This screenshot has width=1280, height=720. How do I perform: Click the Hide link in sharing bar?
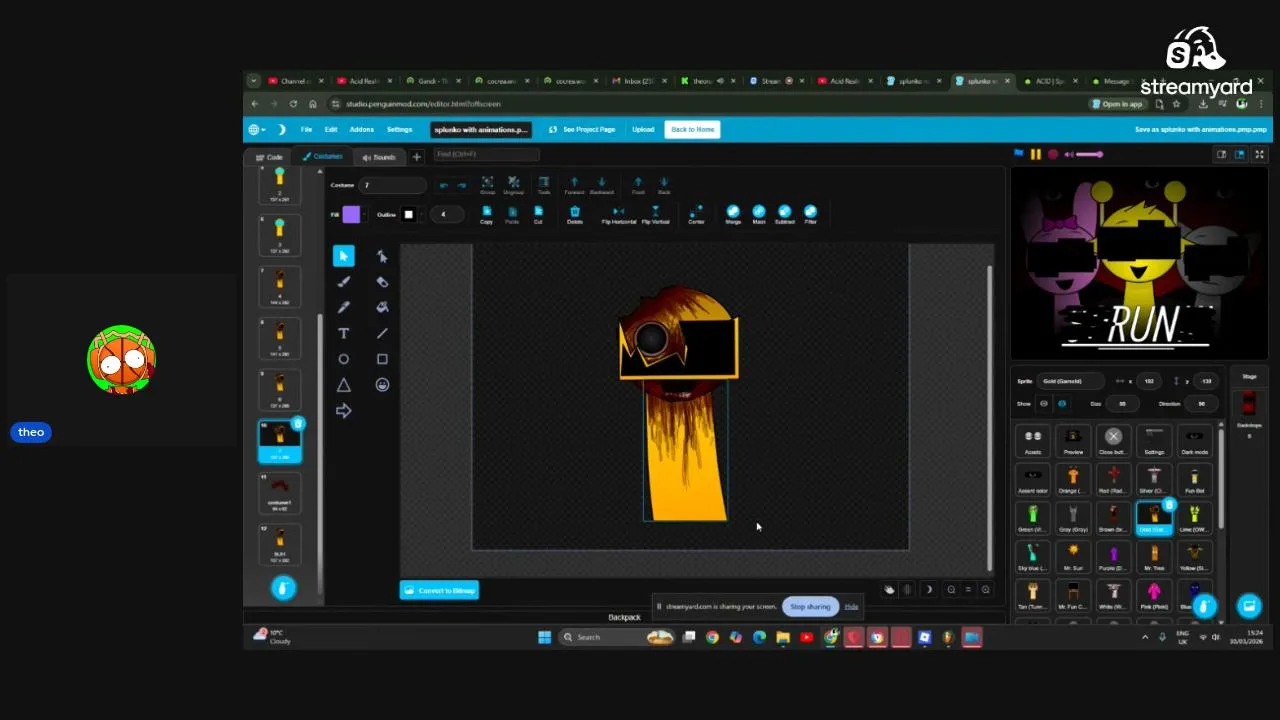(851, 606)
